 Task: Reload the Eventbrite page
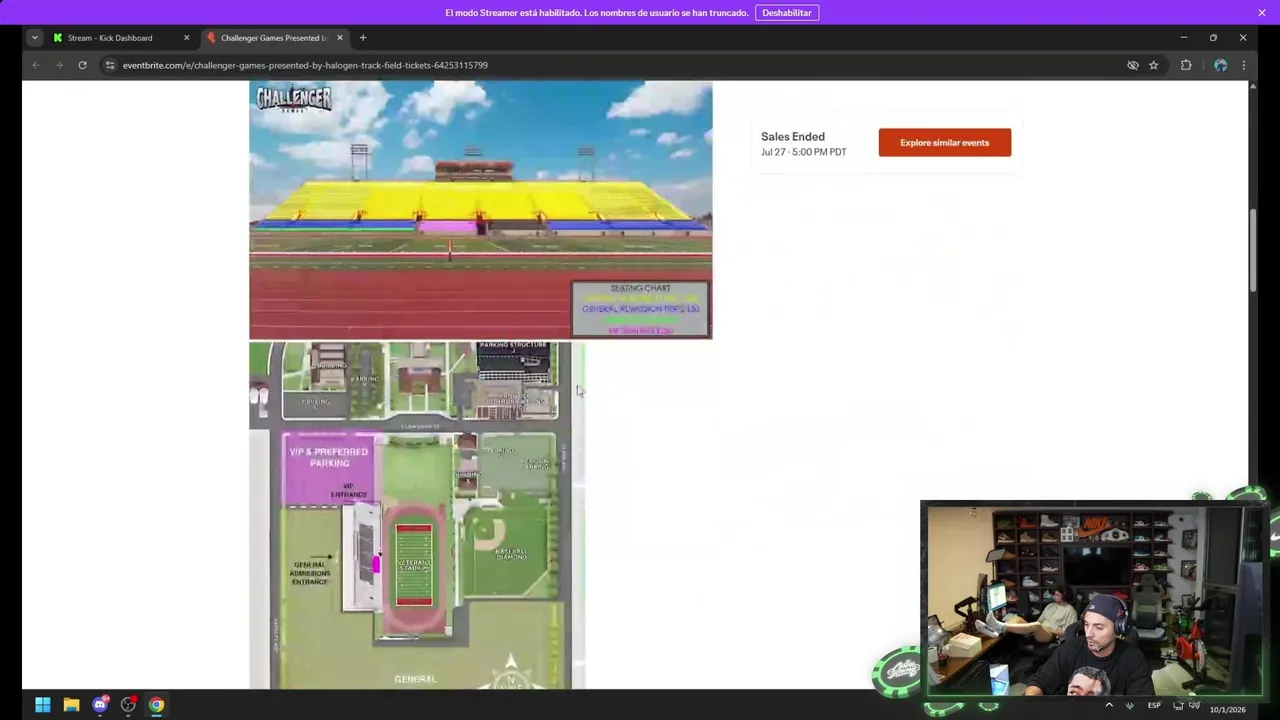tap(82, 65)
